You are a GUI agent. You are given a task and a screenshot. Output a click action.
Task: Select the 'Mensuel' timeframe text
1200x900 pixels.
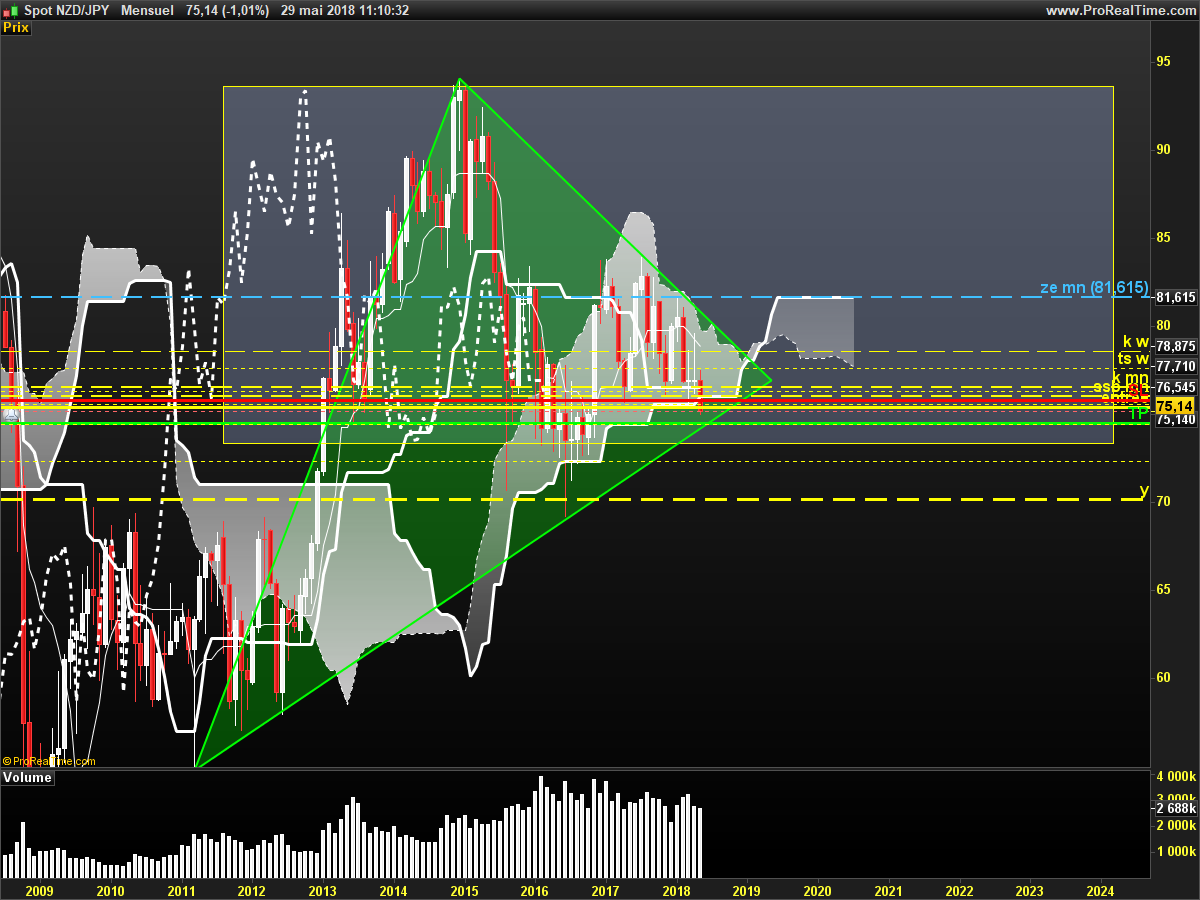[147, 10]
